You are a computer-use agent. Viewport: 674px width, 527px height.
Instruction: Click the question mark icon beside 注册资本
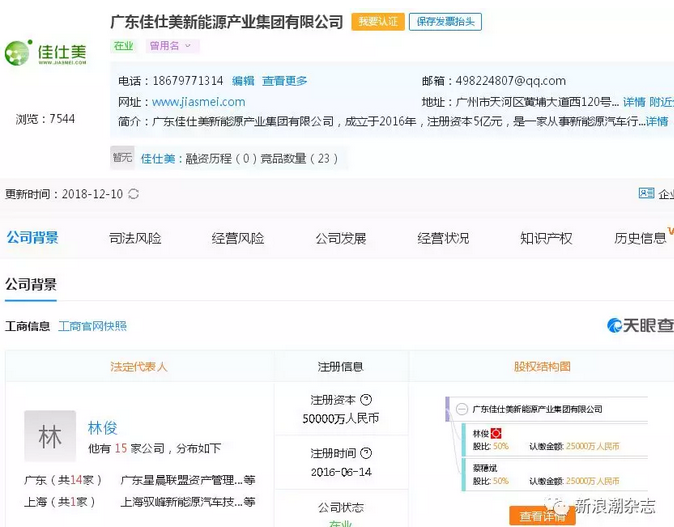coord(366,400)
